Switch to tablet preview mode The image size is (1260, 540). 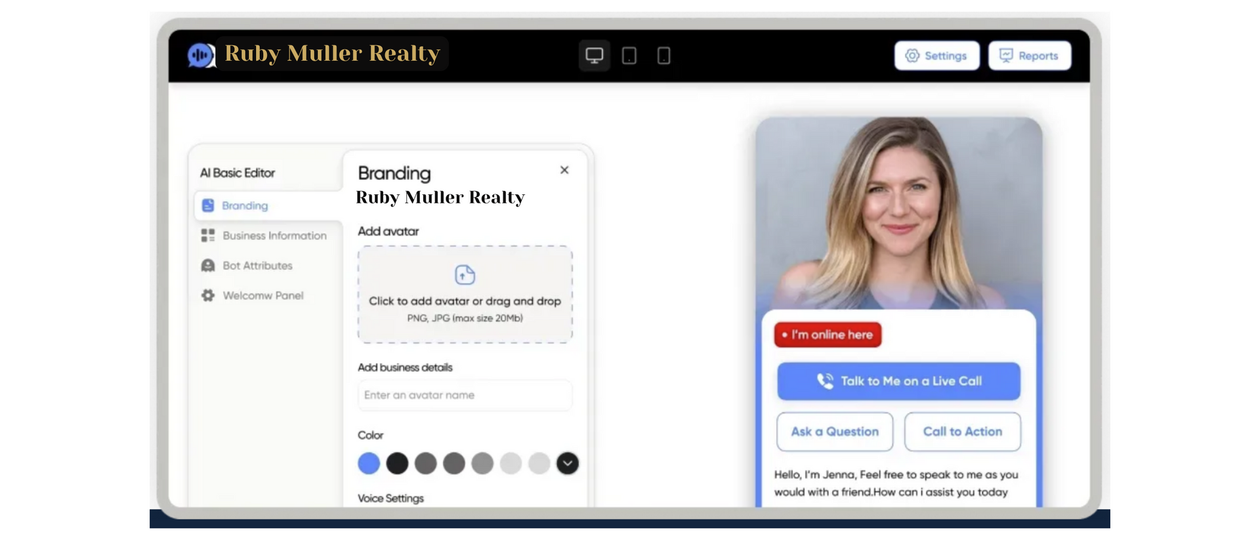(629, 56)
